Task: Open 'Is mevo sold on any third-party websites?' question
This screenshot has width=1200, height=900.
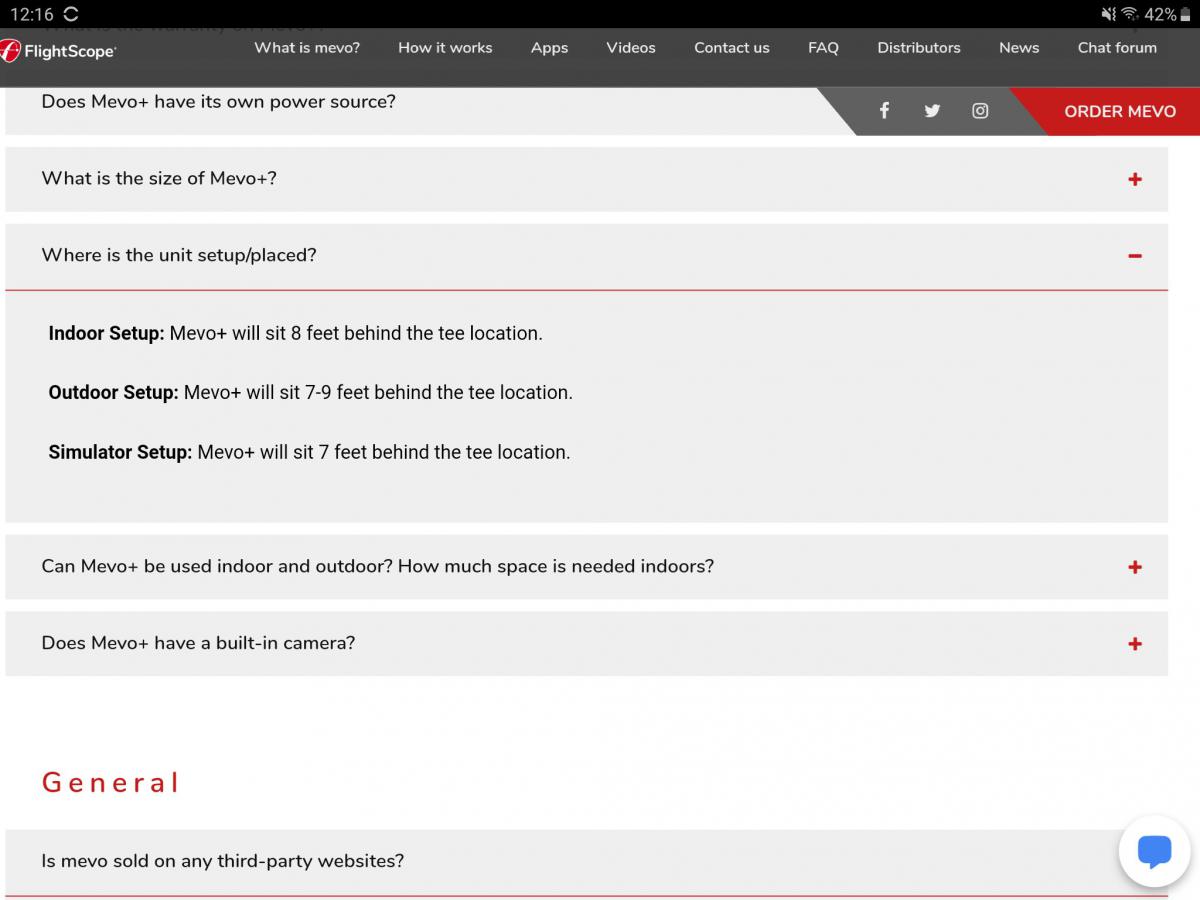Action: click(223, 860)
